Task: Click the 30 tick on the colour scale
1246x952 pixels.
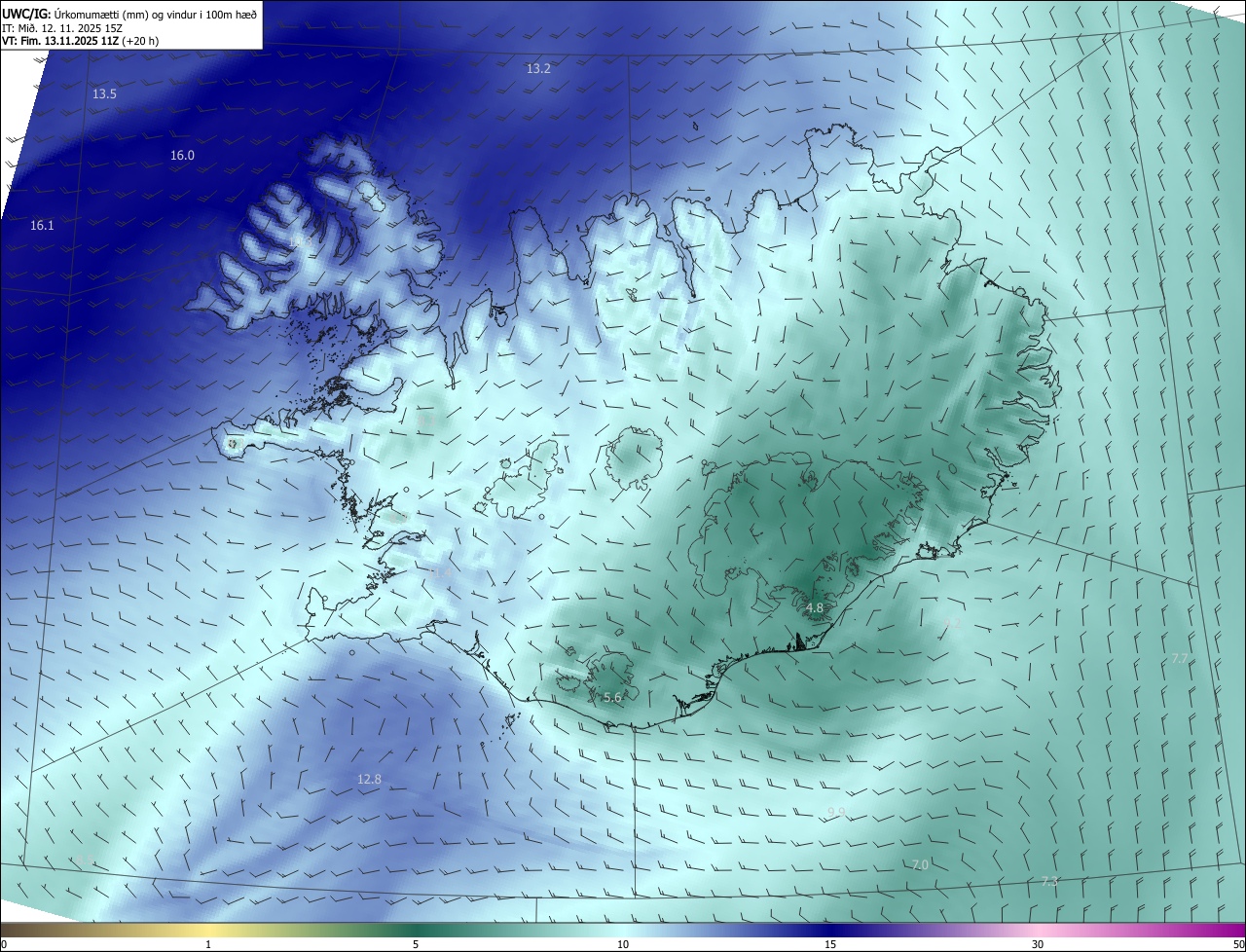Action: pos(1038,944)
